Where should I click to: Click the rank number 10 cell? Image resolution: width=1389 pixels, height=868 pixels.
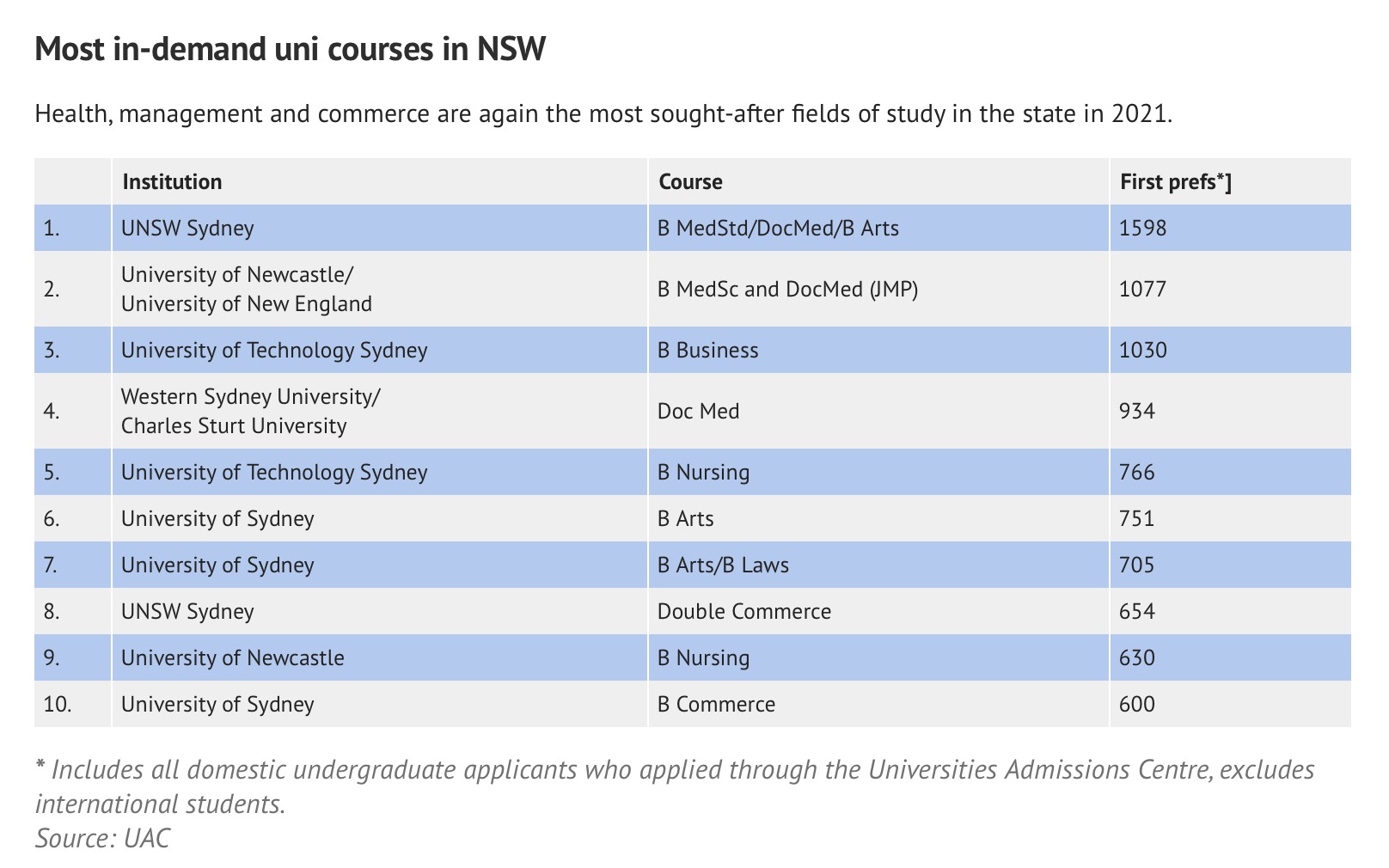[72, 704]
